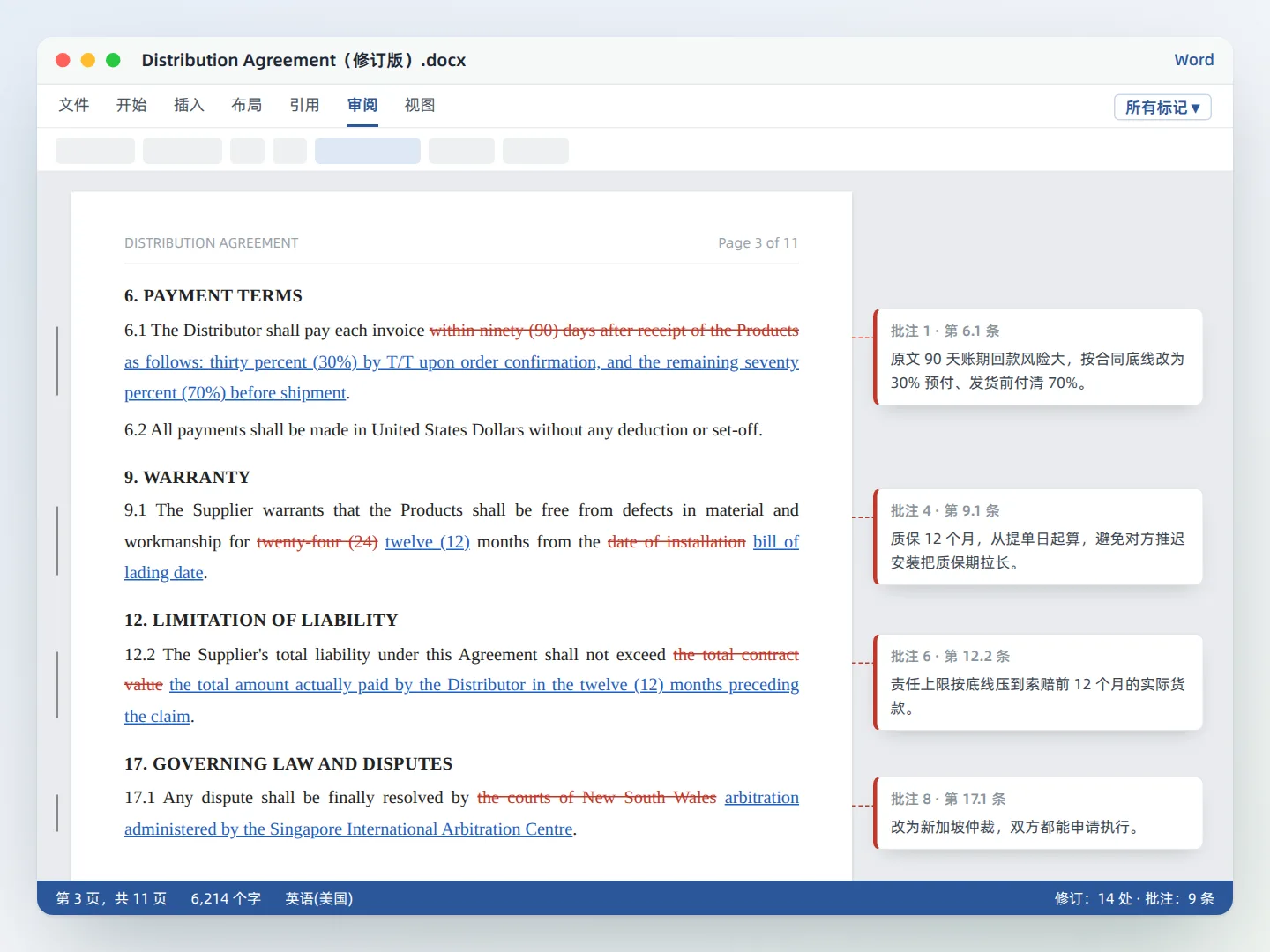Click heading '17. GOVERNING LAW AND DISPUTES'
The width and height of the screenshot is (1270, 952).
pyautogui.click(x=288, y=764)
